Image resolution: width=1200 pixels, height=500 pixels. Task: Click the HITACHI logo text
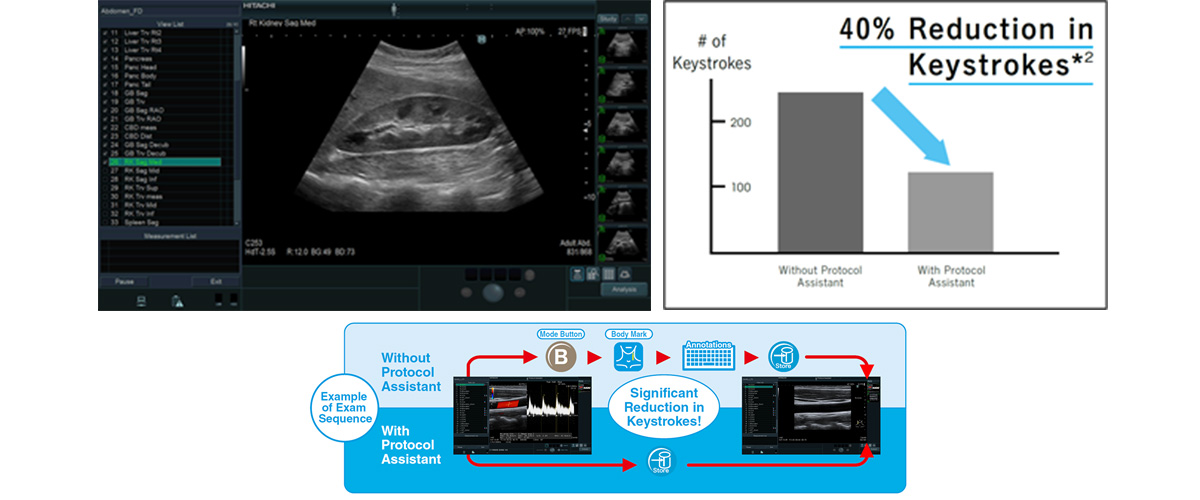[x=259, y=6]
